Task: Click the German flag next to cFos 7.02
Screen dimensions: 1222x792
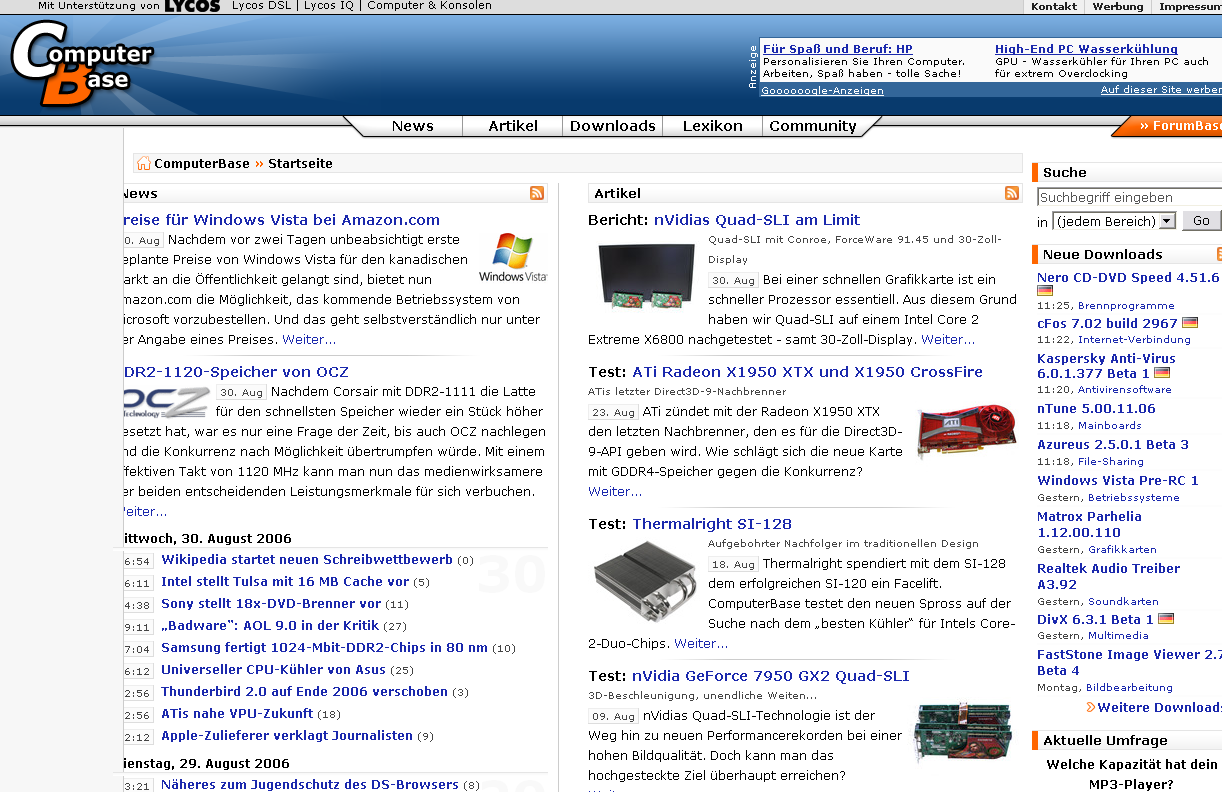Action: click(x=1190, y=323)
